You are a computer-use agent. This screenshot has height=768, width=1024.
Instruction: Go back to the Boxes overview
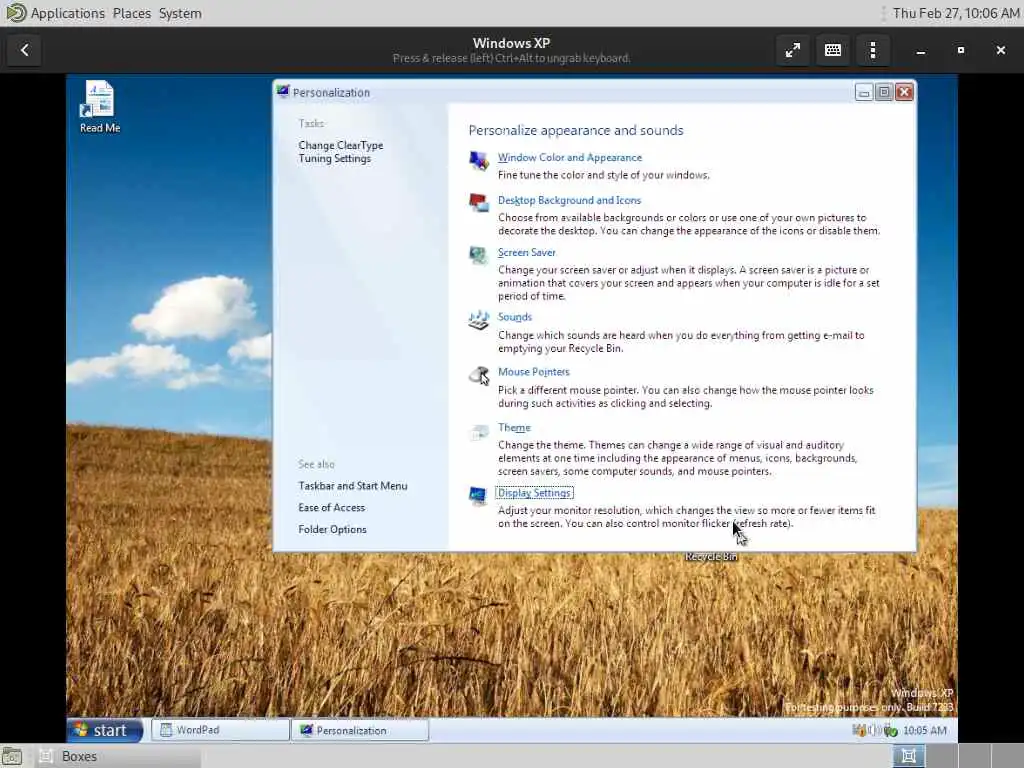[x=25, y=50]
